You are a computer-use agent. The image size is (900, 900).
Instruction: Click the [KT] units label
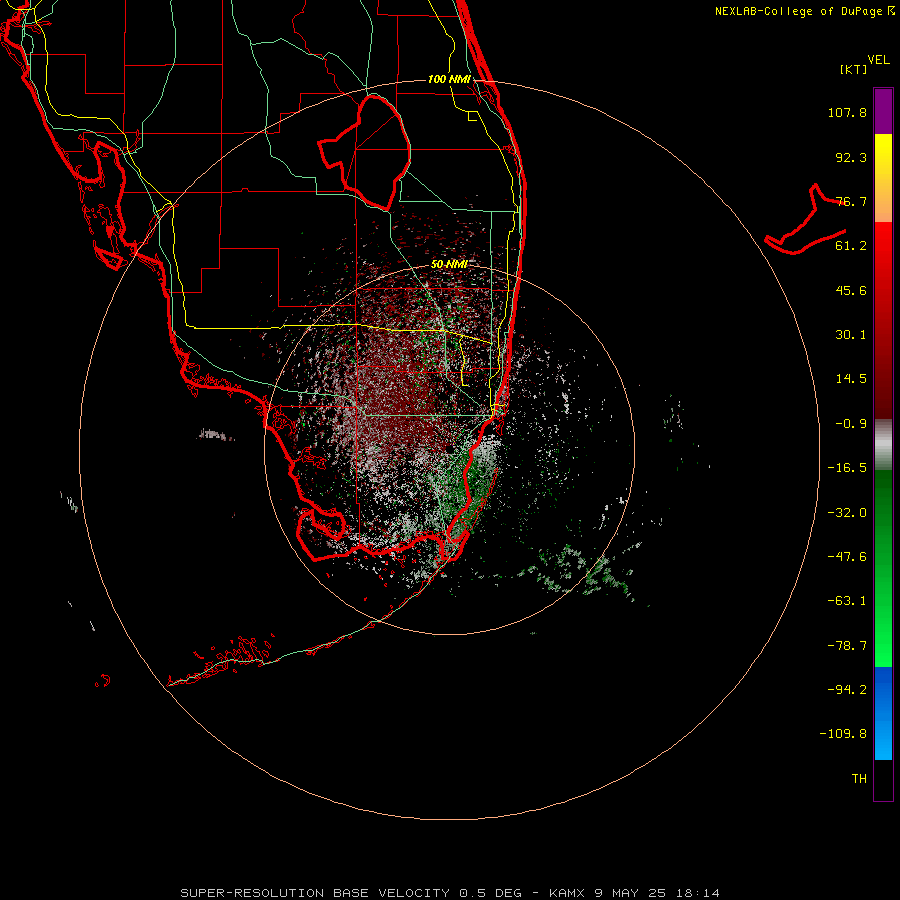(x=854, y=69)
